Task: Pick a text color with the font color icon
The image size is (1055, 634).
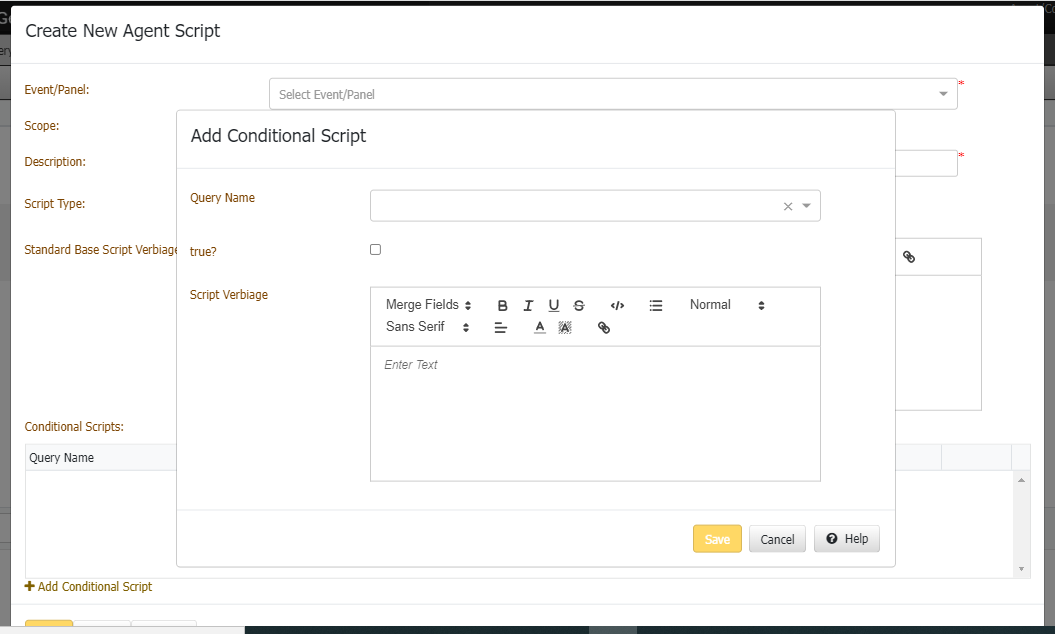Action: coord(540,328)
